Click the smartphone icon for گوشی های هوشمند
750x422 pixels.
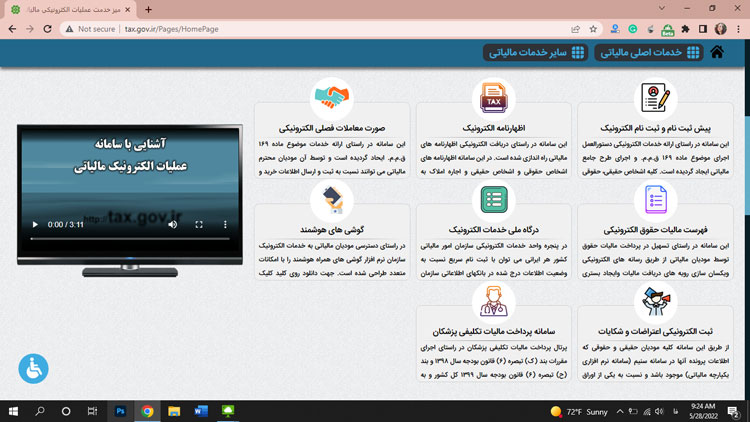point(332,200)
